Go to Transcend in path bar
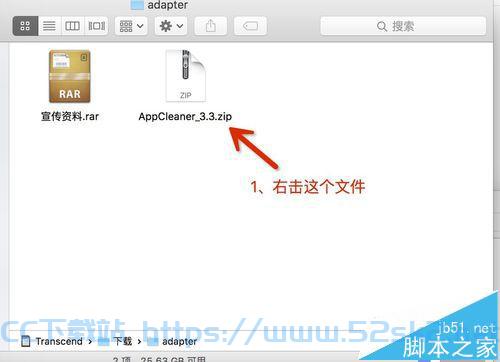The width and height of the screenshot is (500, 362). pos(59,341)
